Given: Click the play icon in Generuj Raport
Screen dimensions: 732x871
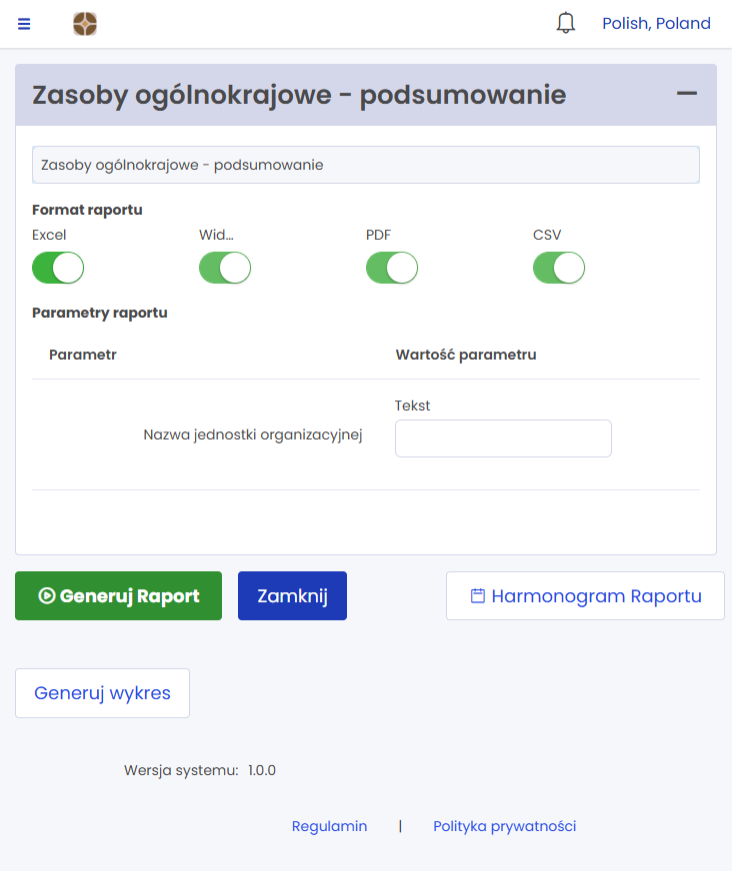Looking at the screenshot, I should click(x=46, y=596).
